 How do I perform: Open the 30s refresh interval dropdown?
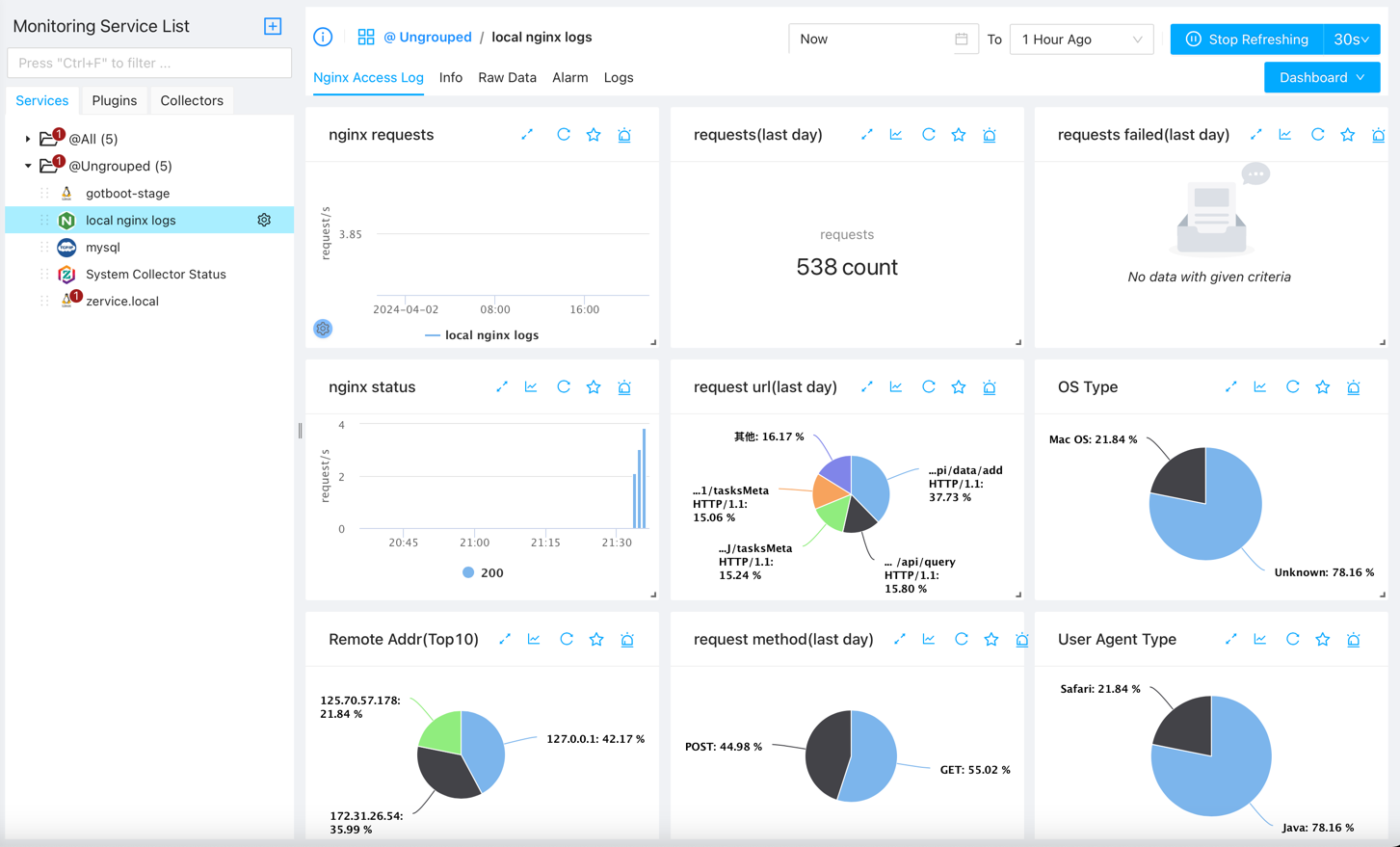pyautogui.click(x=1351, y=40)
